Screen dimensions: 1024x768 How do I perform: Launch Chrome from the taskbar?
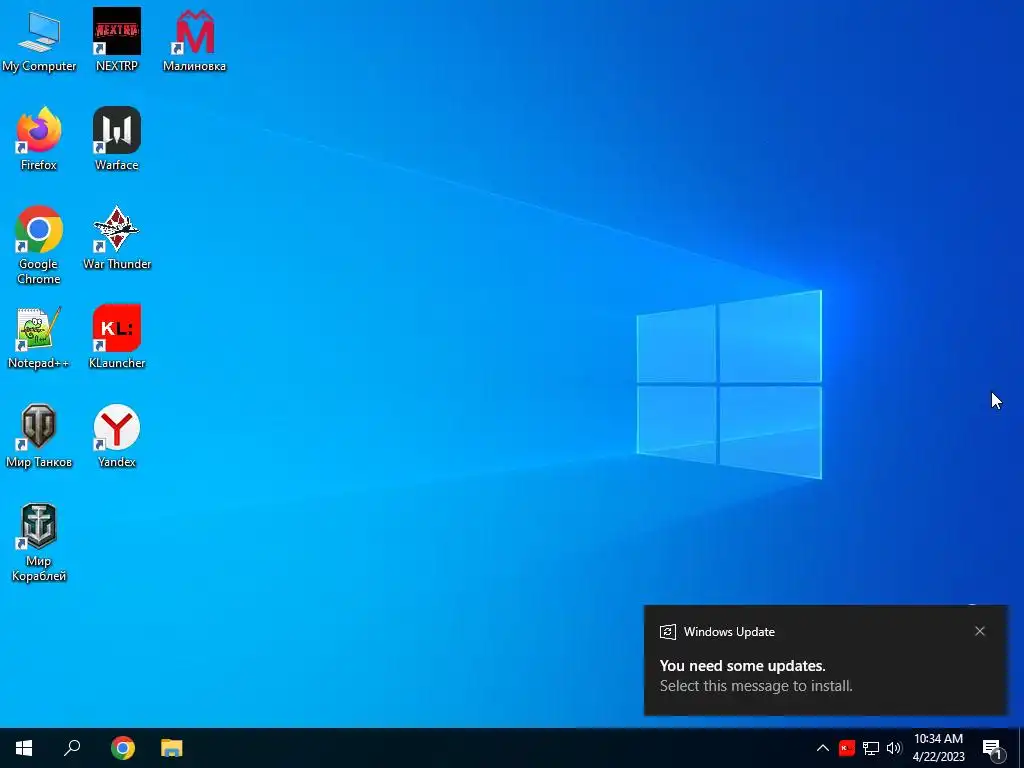(x=123, y=748)
